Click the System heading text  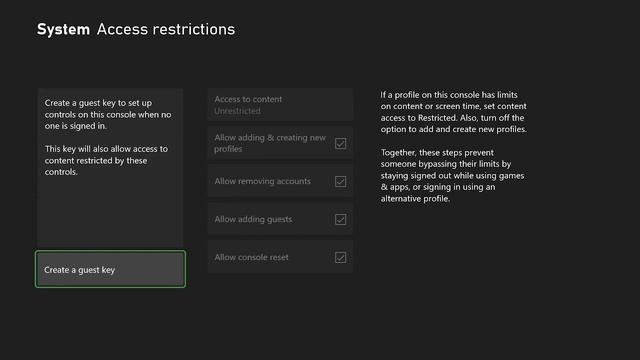tap(63, 29)
